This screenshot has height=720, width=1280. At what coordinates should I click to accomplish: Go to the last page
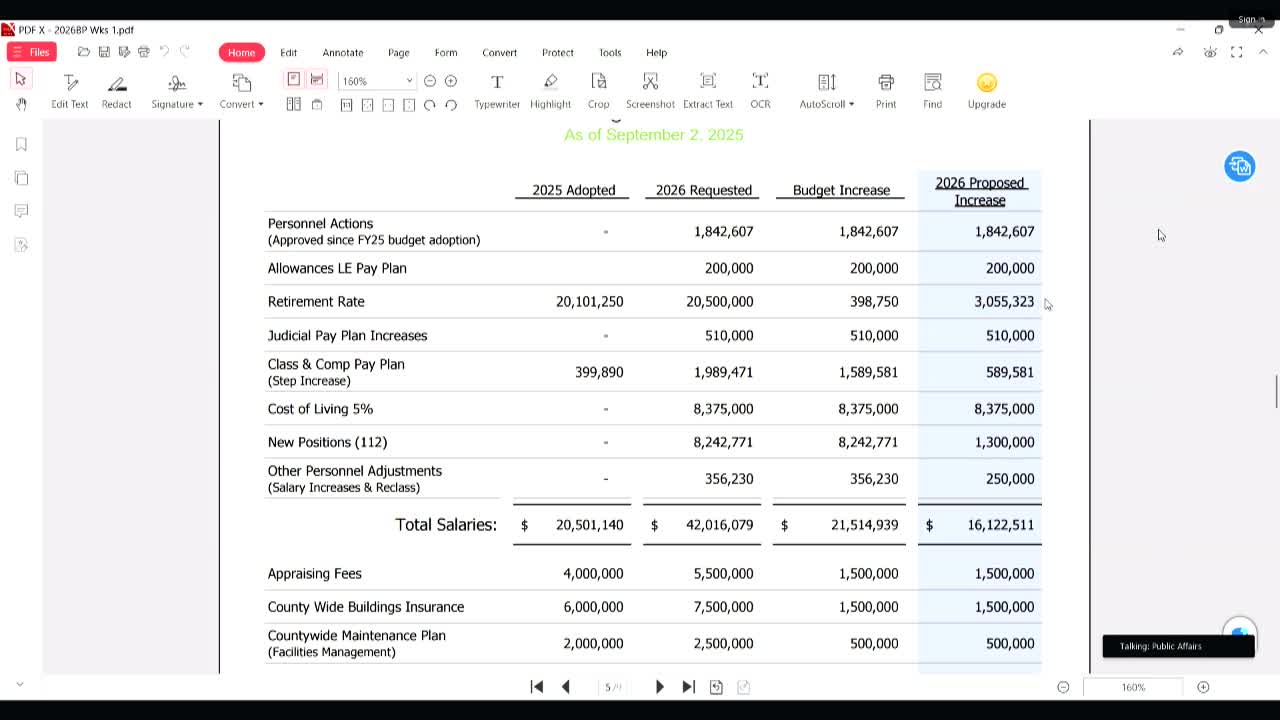(x=688, y=687)
